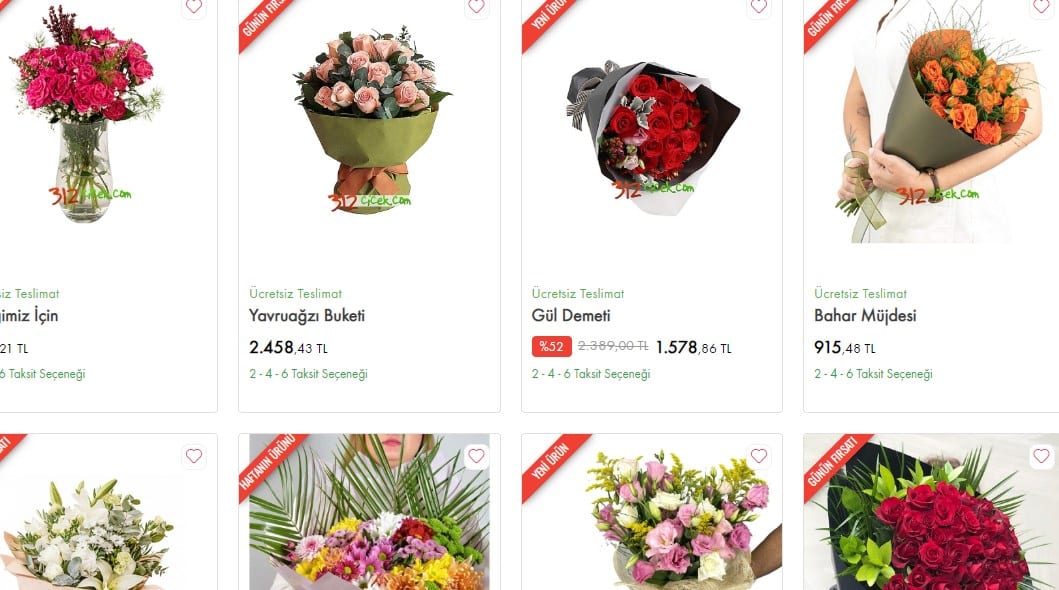Open the Yavruağzı Buketi product title
1059x590 pixels.
307,316
